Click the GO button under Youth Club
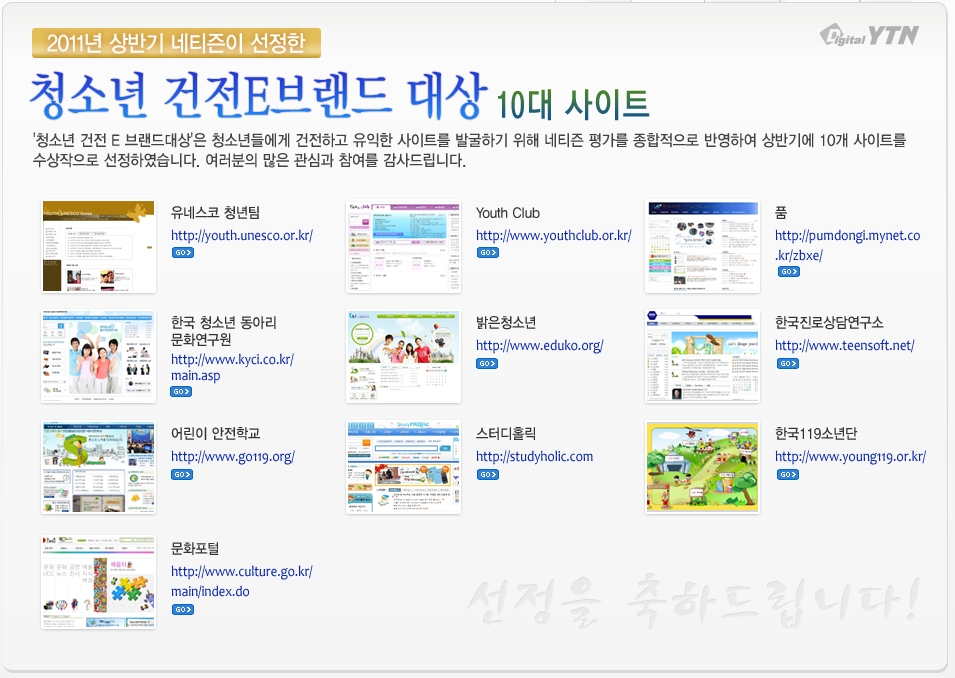 pyautogui.click(x=487, y=252)
